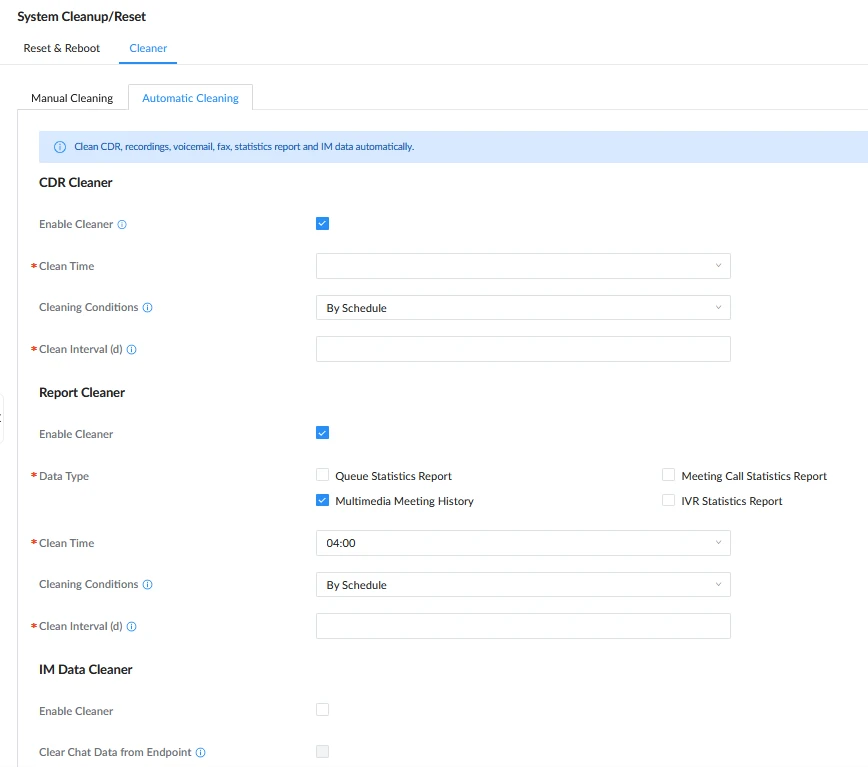Uncheck Multimedia Meeting History checkbox
Viewport: 868px width, 767px height.
322,500
